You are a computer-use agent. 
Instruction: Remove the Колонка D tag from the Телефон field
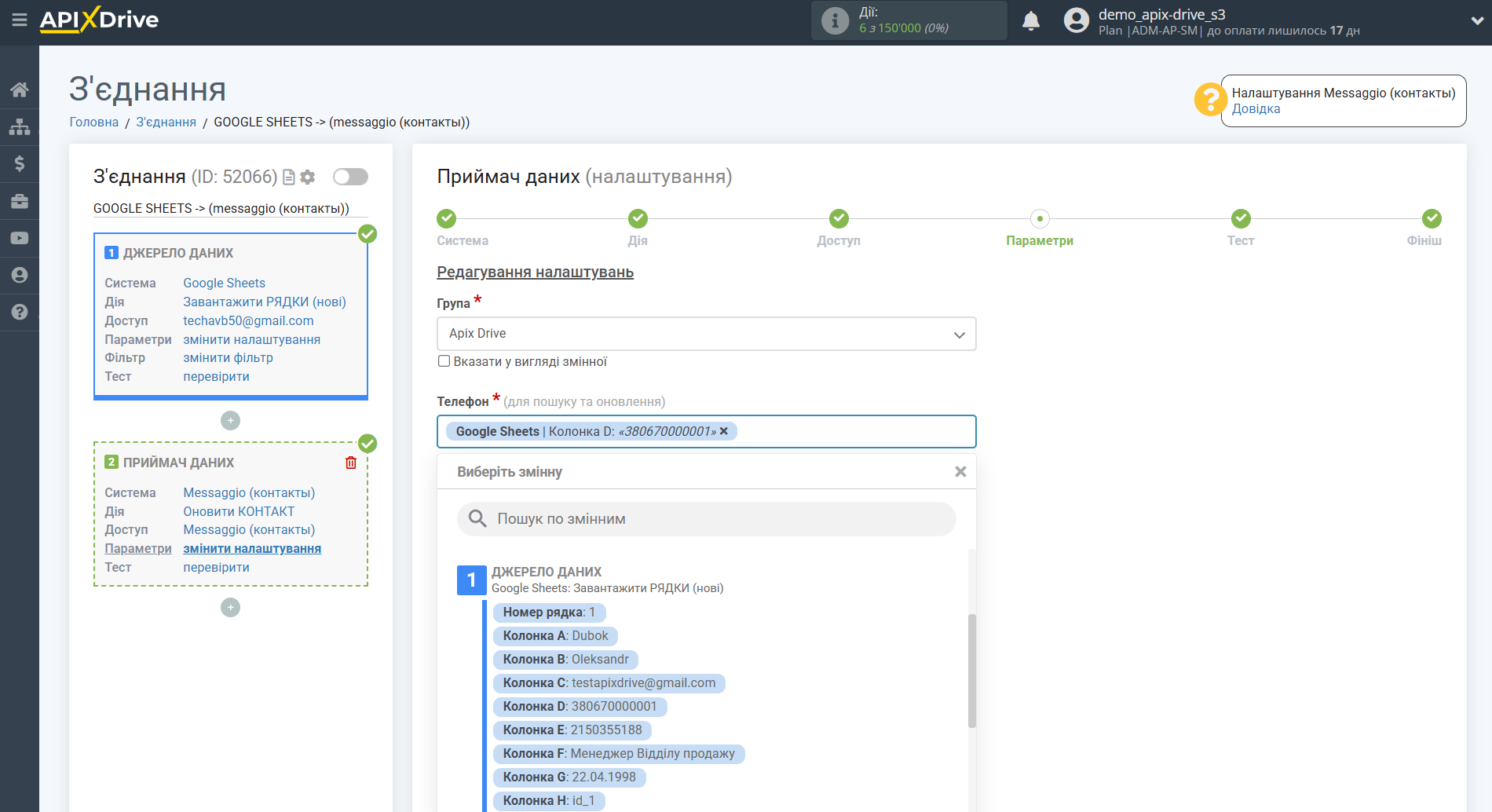click(724, 431)
